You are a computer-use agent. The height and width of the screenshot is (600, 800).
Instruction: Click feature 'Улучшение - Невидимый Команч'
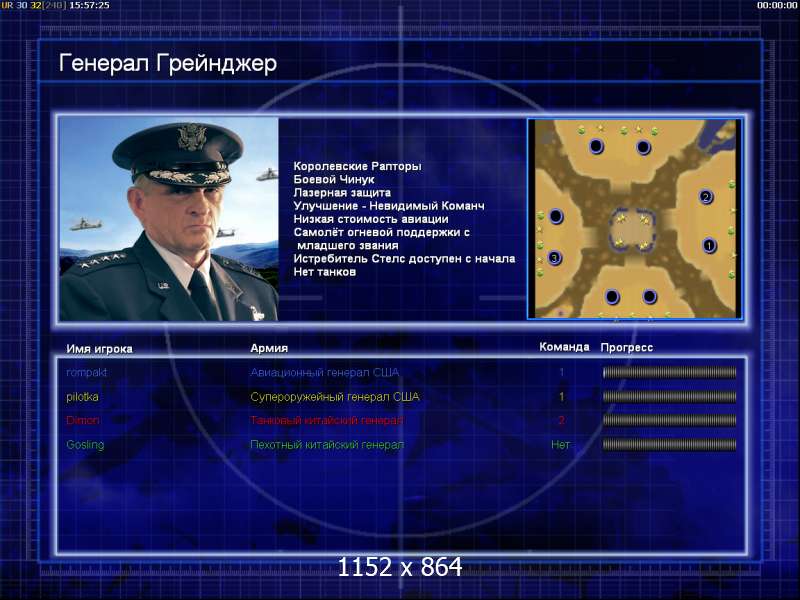click(389, 206)
